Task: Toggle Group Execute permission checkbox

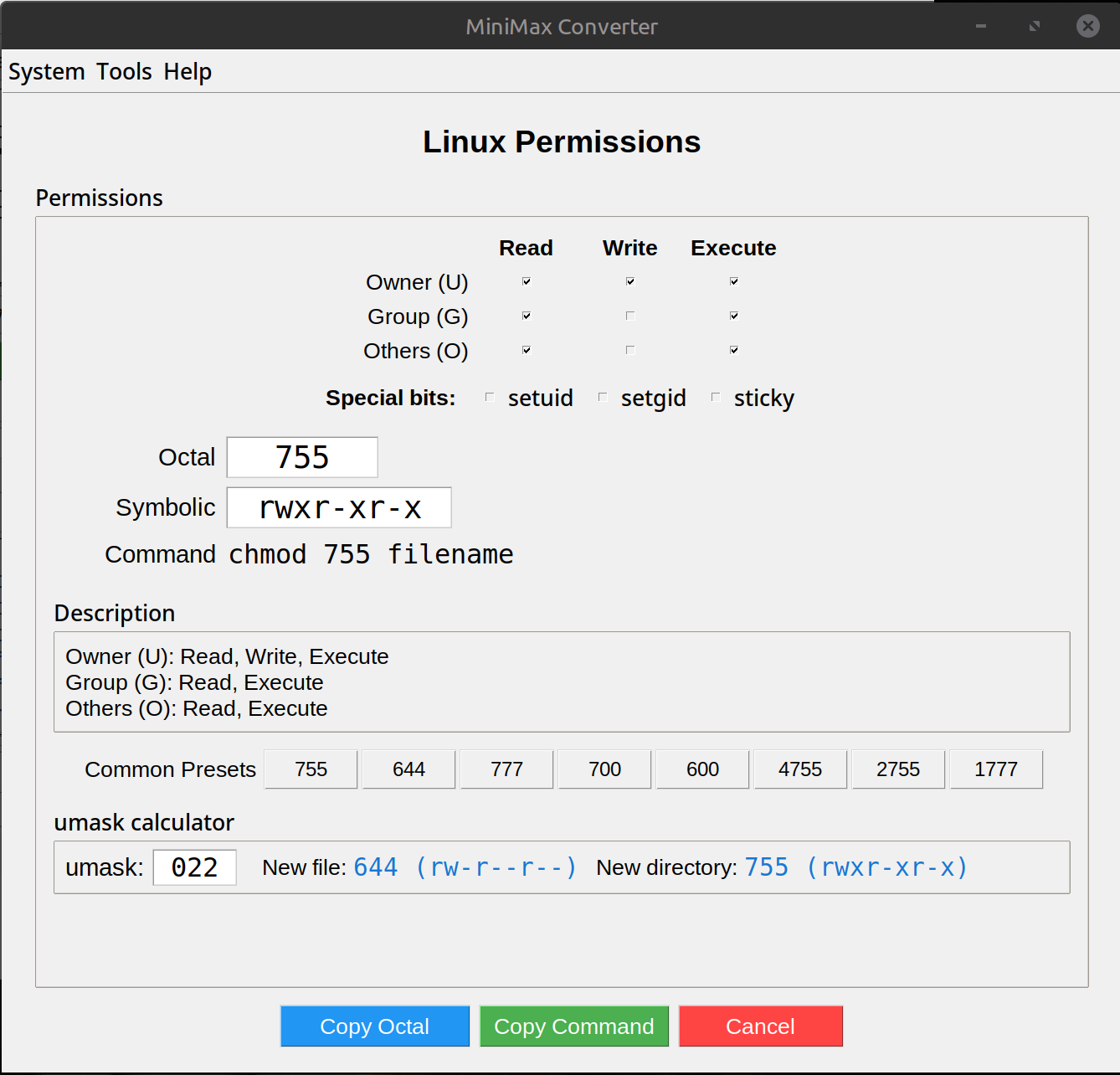Action: (734, 316)
